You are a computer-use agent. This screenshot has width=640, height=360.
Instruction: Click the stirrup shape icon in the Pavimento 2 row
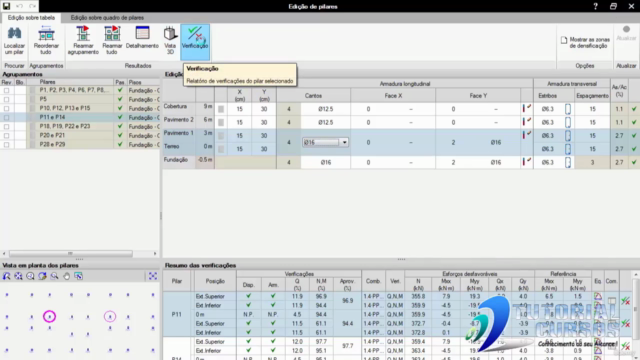tap(568, 122)
